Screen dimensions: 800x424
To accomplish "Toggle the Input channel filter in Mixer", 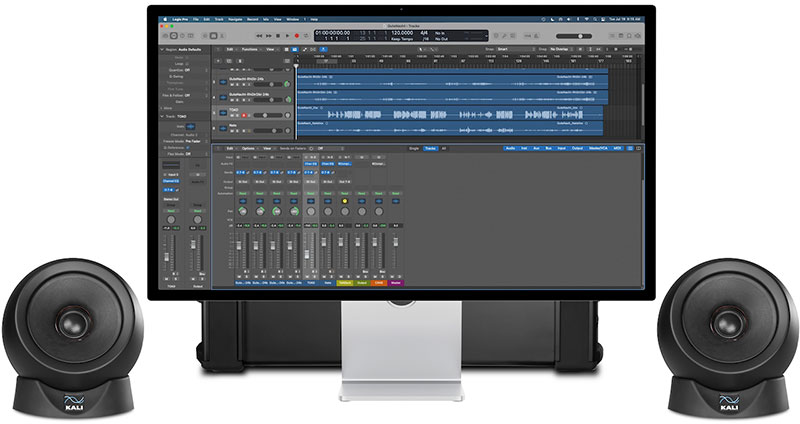I will point(562,148).
